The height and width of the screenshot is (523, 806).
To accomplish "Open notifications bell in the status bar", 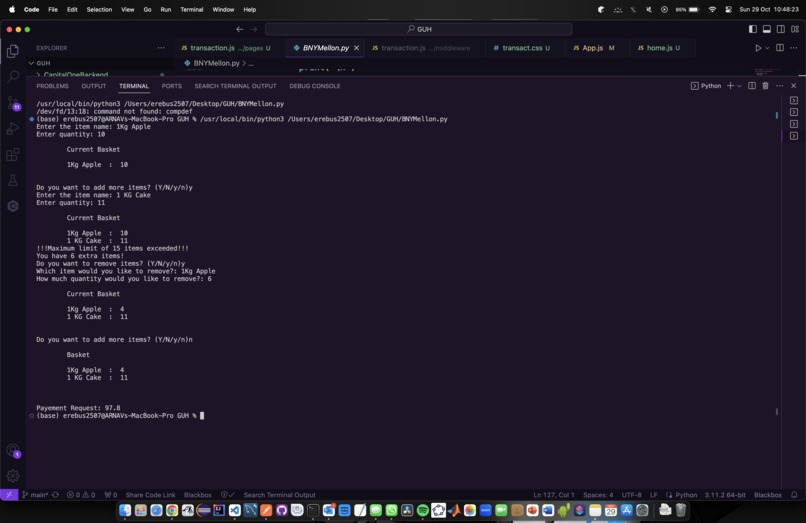I will (x=794, y=495).
